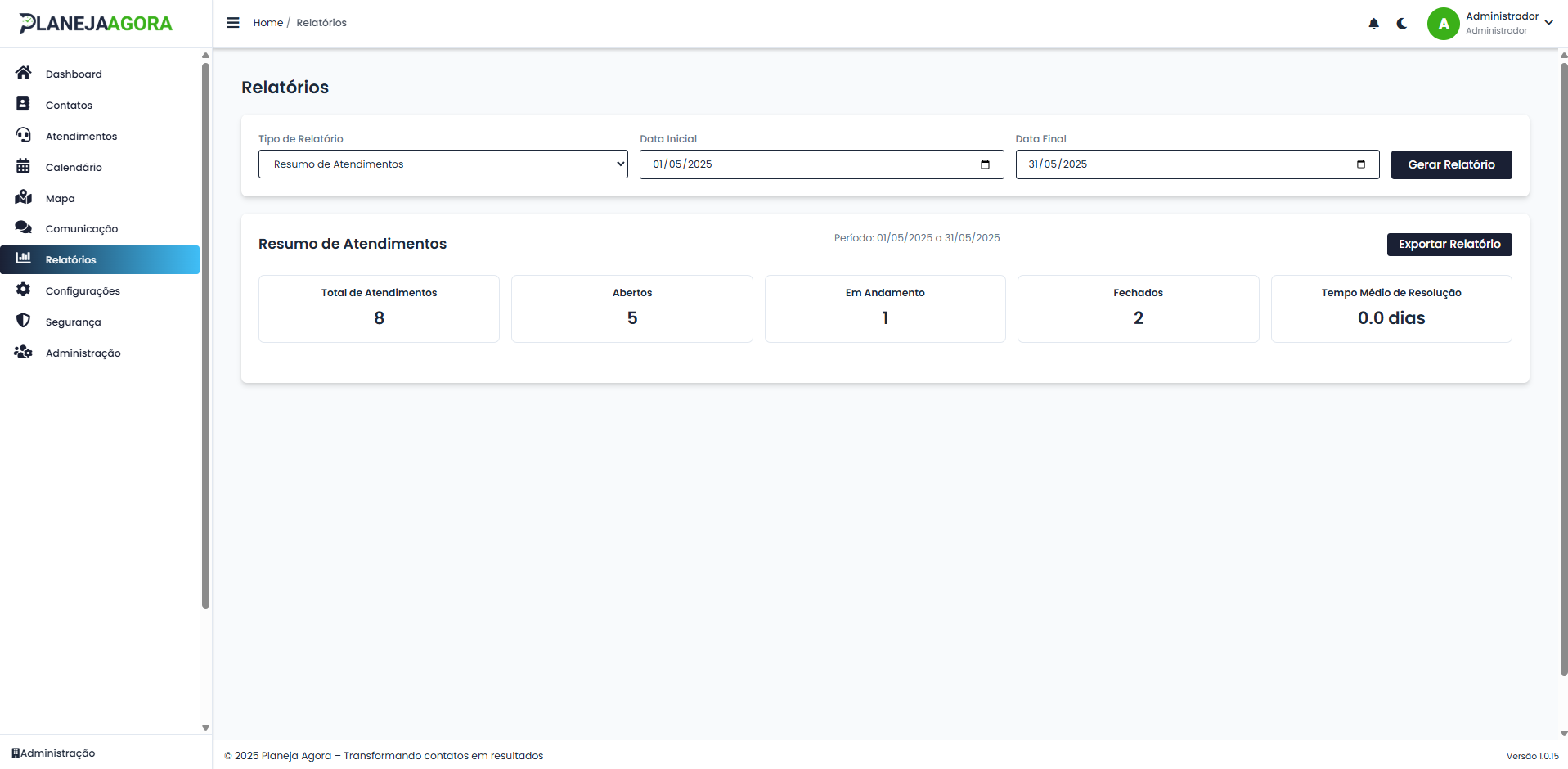This screenshot has height=769, width=1568.
Task: Click the Configurações gear icon
Action: pos(23,290)
